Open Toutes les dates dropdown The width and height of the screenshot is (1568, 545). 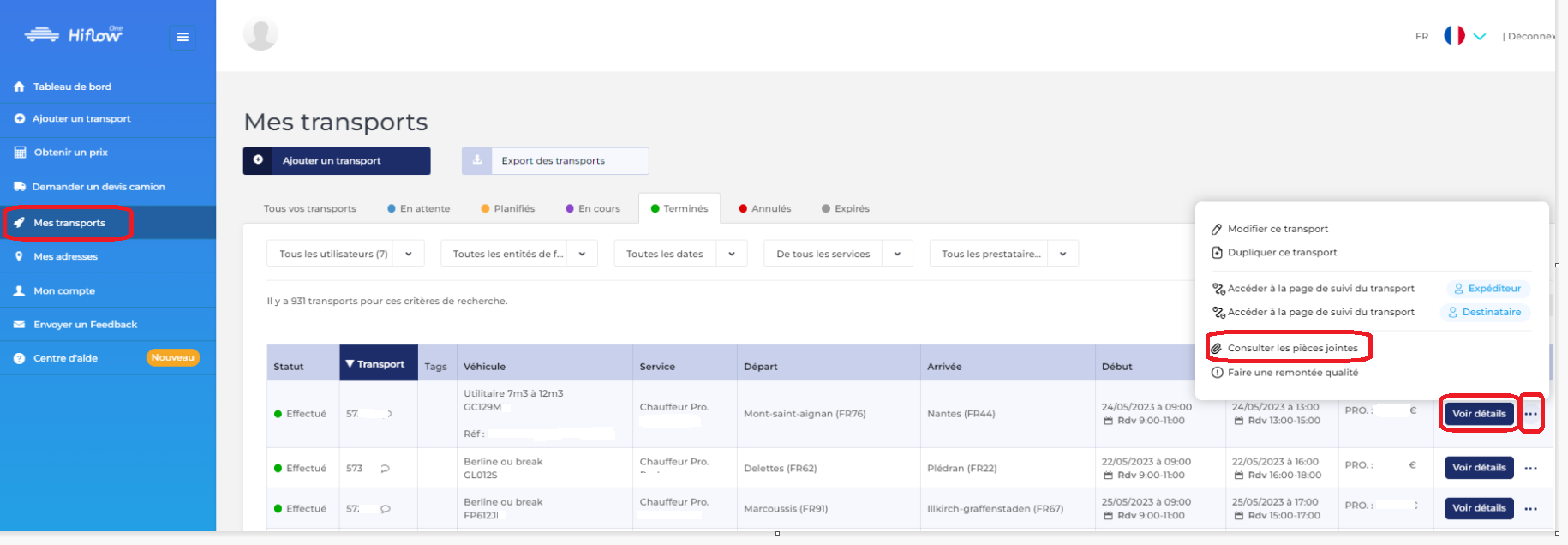tap(680, 254)
